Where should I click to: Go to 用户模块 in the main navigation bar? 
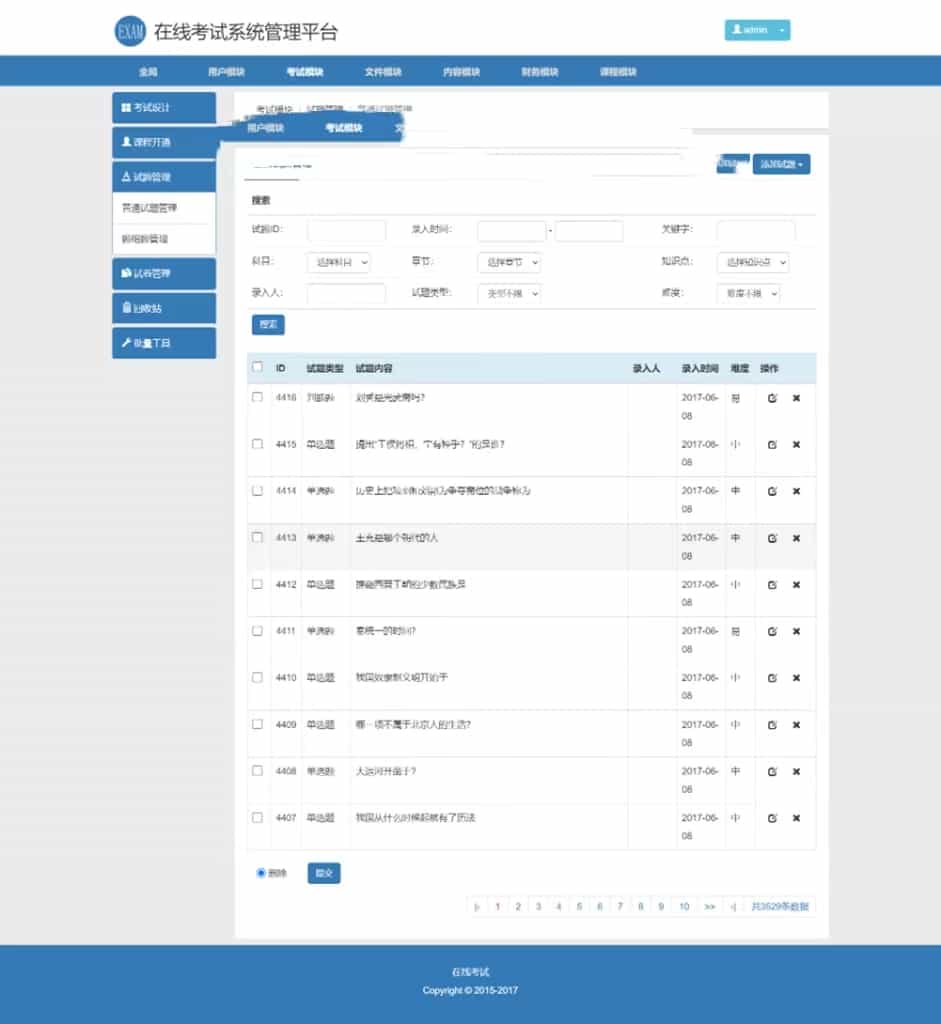[x=226, y=71]
